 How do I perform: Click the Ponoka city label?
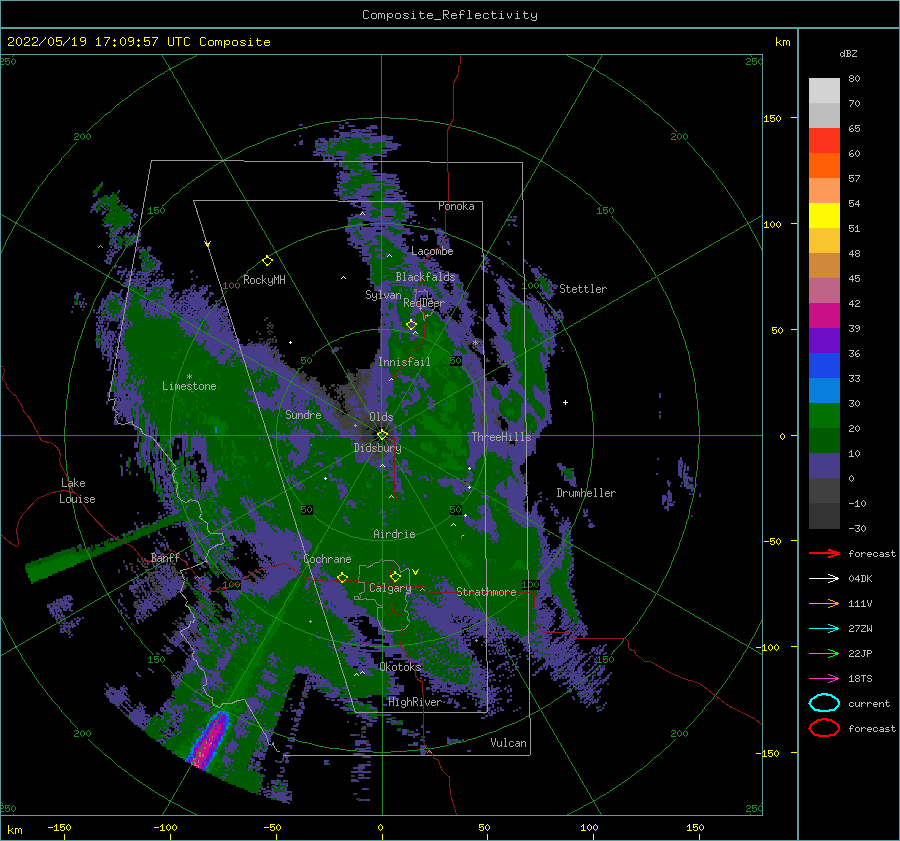pyautogui.click(x=456, y=206)
